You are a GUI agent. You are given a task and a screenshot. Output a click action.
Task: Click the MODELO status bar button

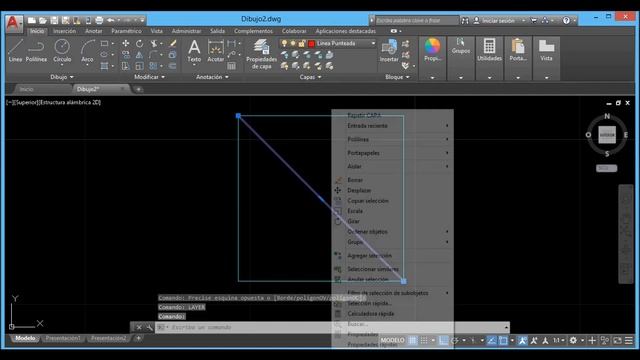point(392,340)
